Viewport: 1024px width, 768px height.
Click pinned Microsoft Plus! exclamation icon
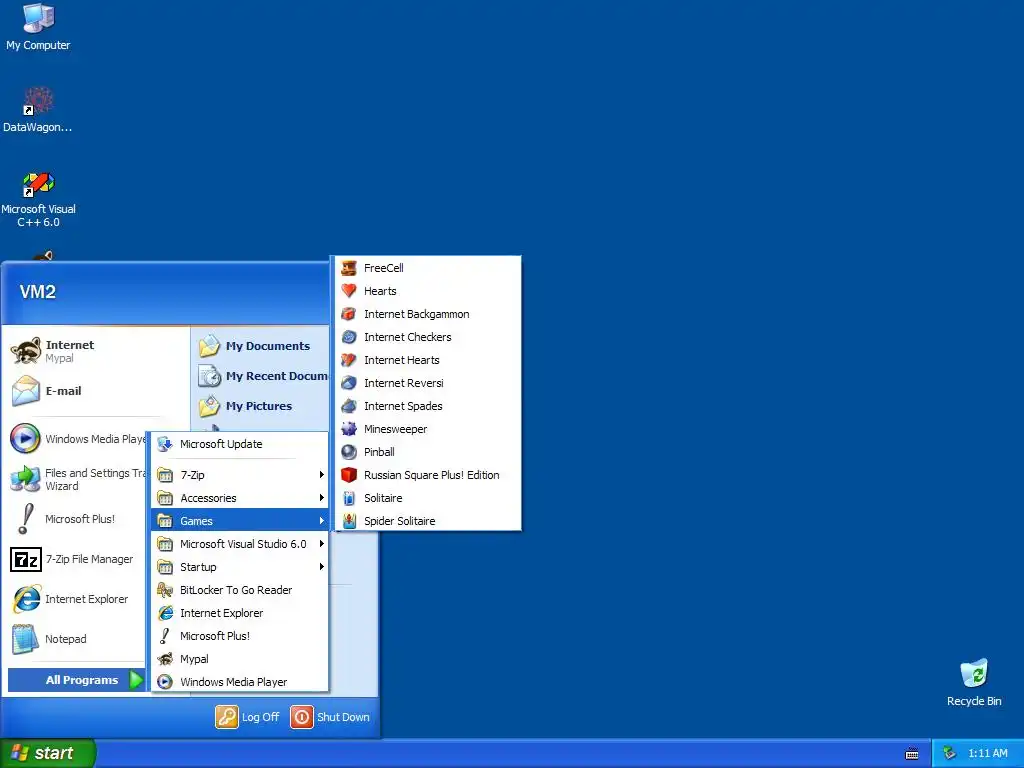pos(26,519)
